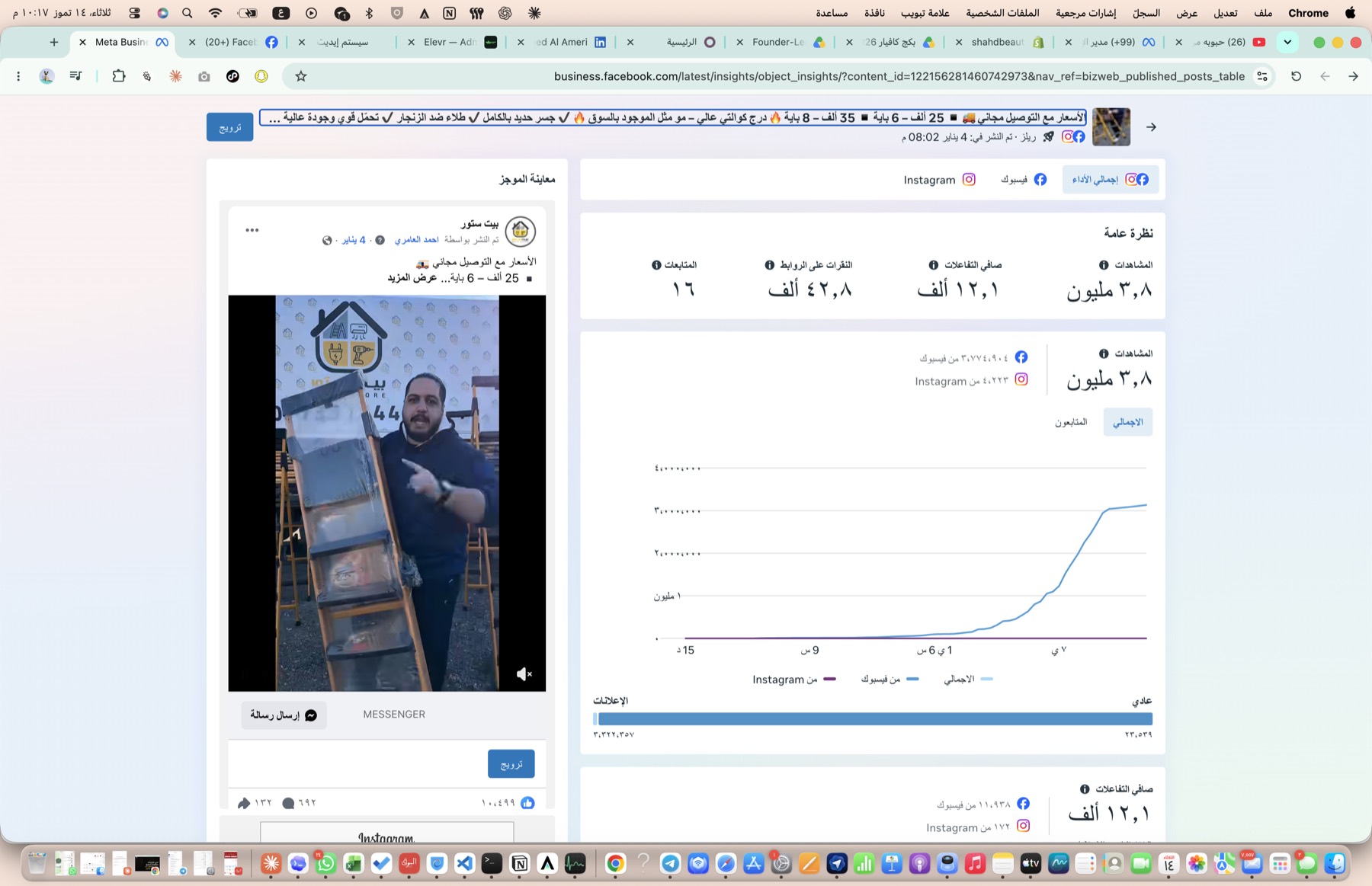Open Telegram from the Dock

click(670, 863)
